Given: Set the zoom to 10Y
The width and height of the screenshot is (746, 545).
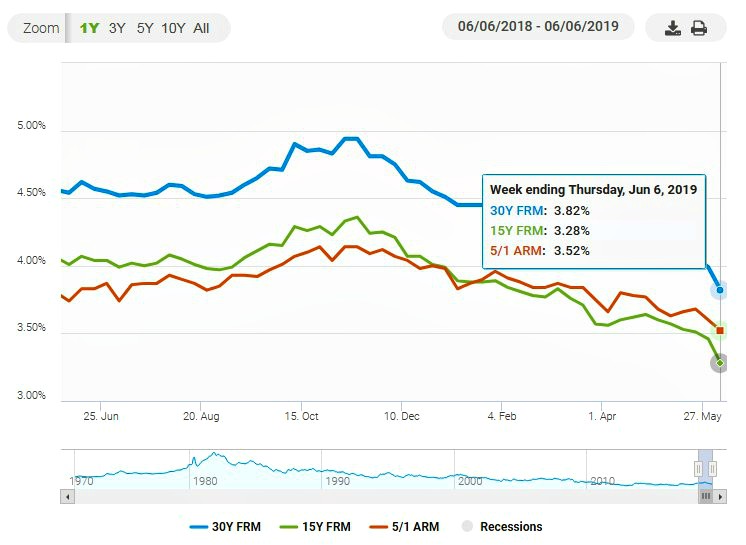Looking at the screenshot, I should point(173,28).
